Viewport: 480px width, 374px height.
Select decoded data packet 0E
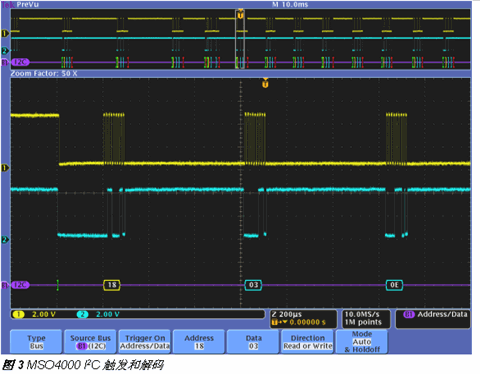click(x=394, y=285)
